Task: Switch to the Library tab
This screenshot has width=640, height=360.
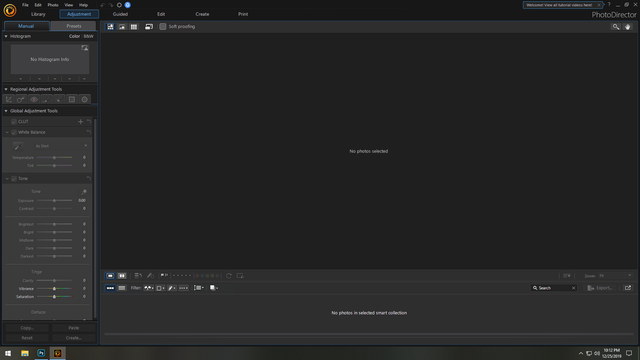Action: (x=38, y=14)
